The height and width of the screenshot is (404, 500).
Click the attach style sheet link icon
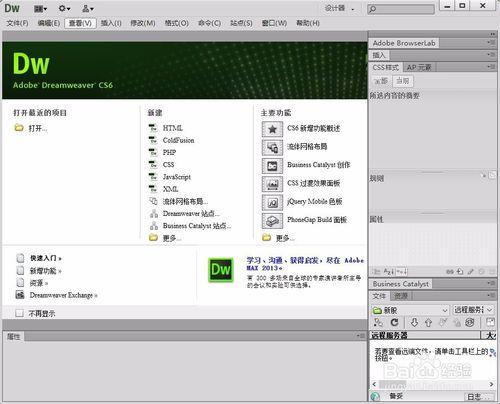(451, 272)
